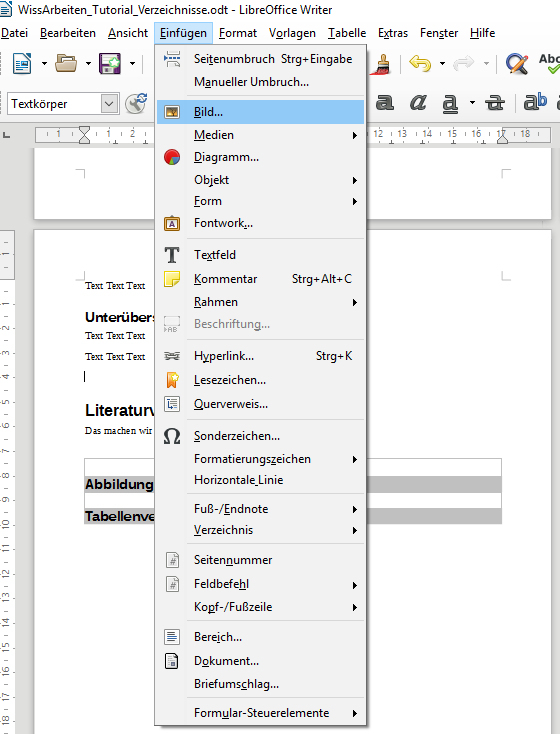
Task: Click the Abbildung index heading in document
Action: tap(119, 484)
